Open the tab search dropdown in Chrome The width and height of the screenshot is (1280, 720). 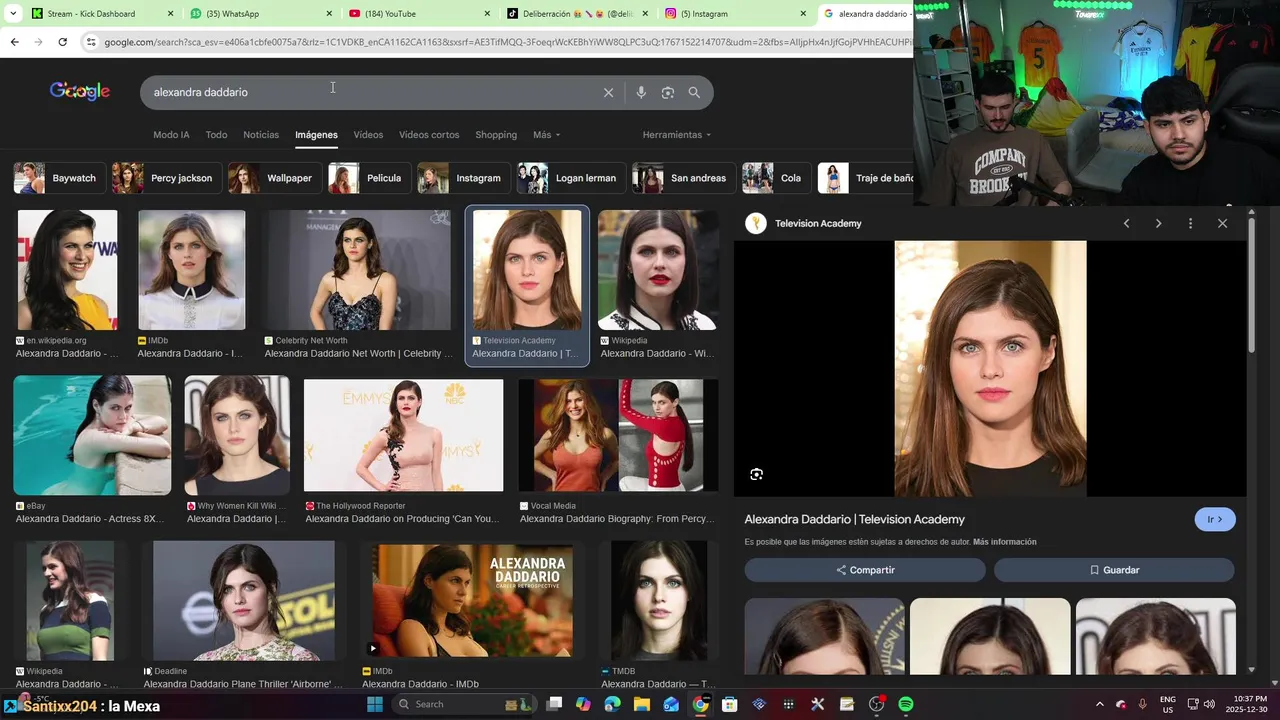pos(13,14)
